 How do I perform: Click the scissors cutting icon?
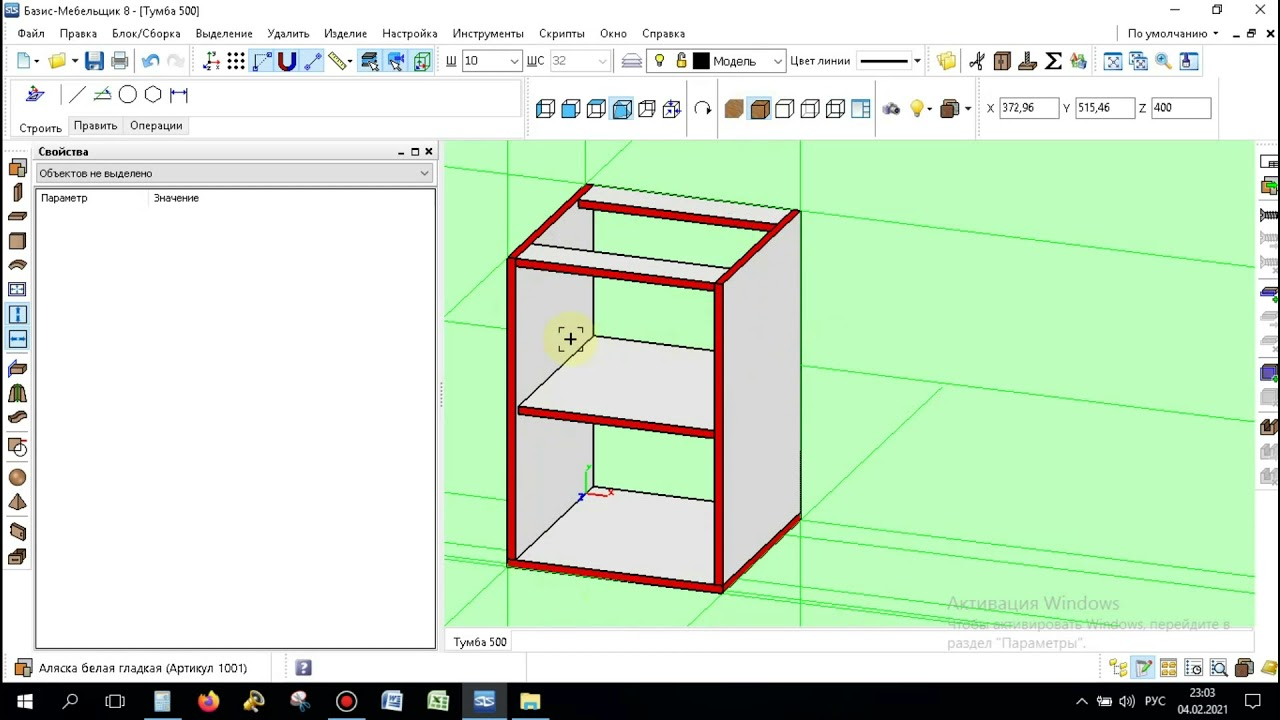977,61
